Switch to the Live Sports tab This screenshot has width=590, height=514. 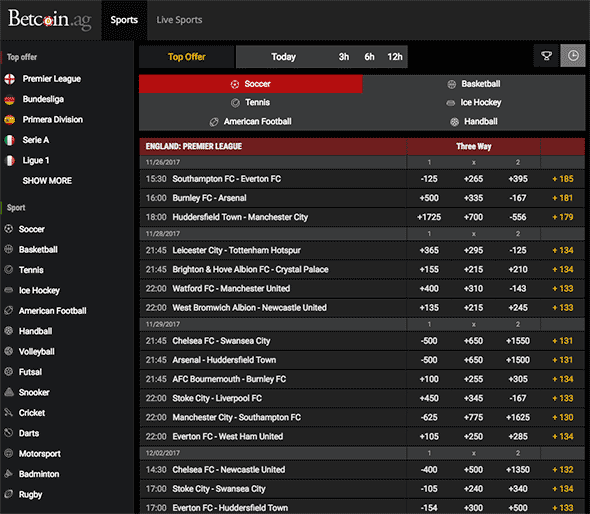[x=179, y=20]
